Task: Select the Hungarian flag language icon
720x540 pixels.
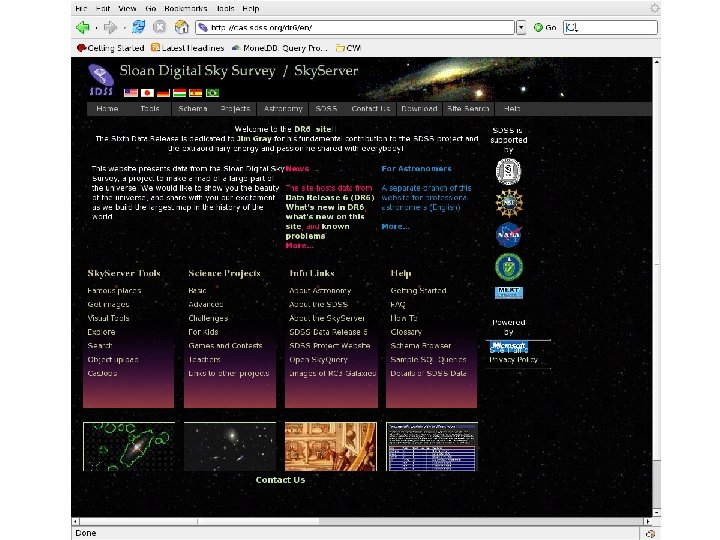Action: (179, 93)
